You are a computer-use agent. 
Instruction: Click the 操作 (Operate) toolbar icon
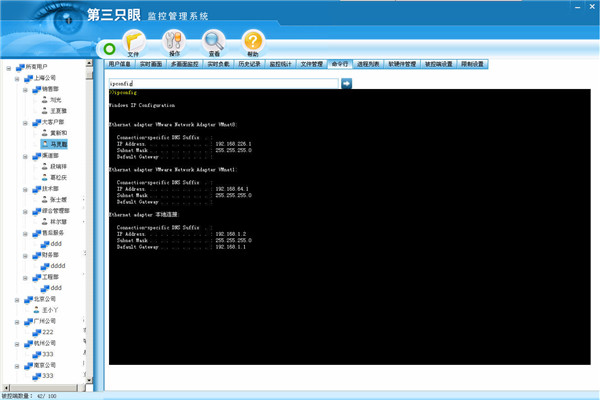[173, 42]
